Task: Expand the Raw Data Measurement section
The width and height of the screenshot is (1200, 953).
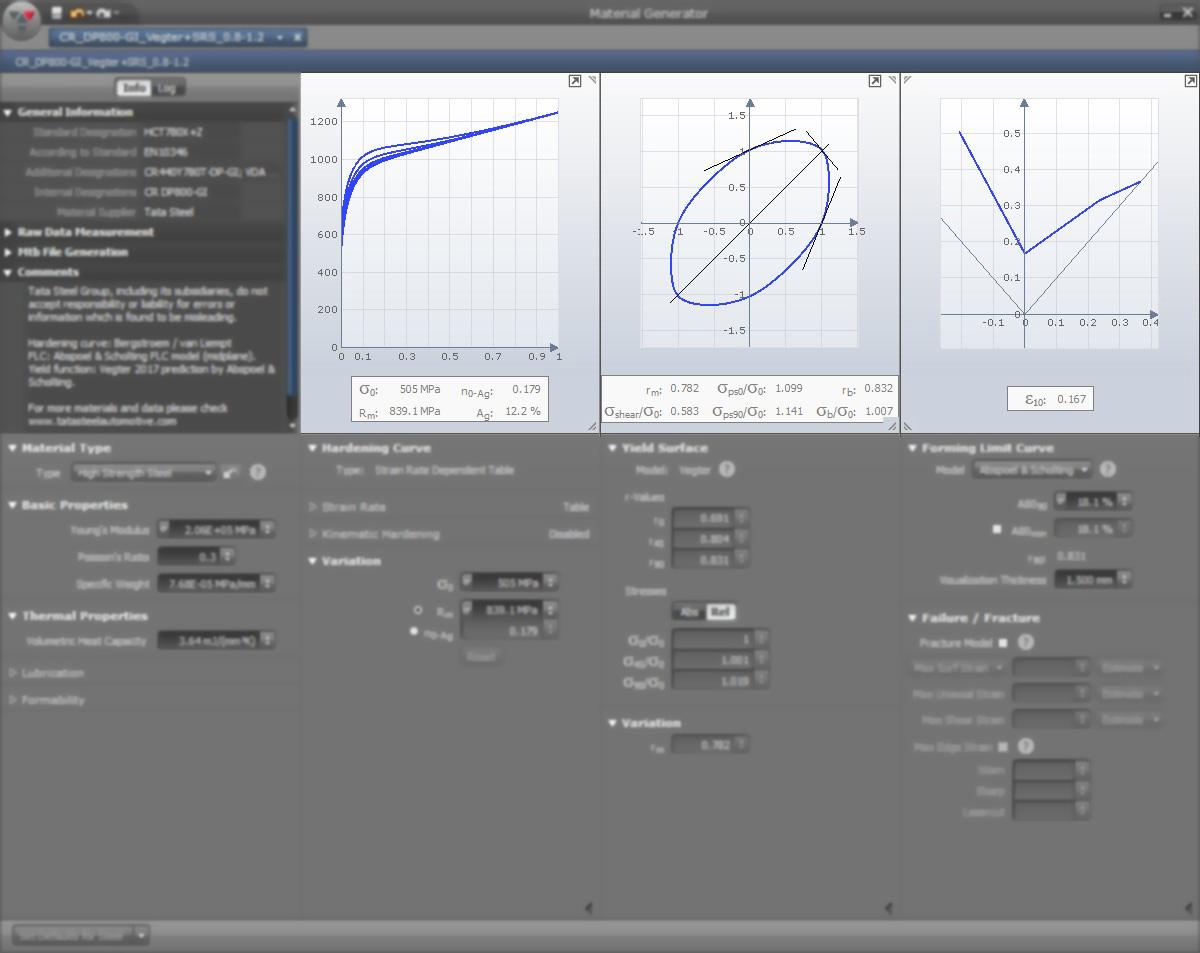Action: (x=8, y=232)
